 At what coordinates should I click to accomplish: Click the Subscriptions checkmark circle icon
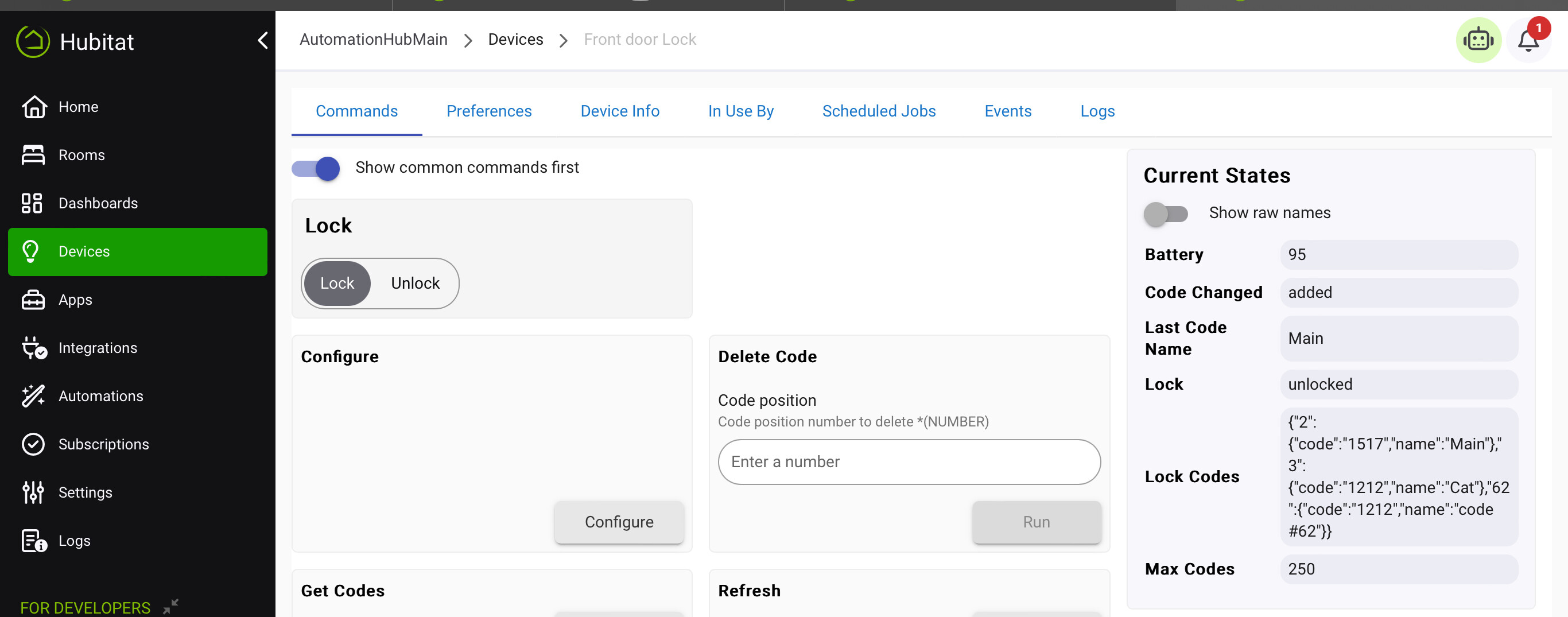coord(33,444)
